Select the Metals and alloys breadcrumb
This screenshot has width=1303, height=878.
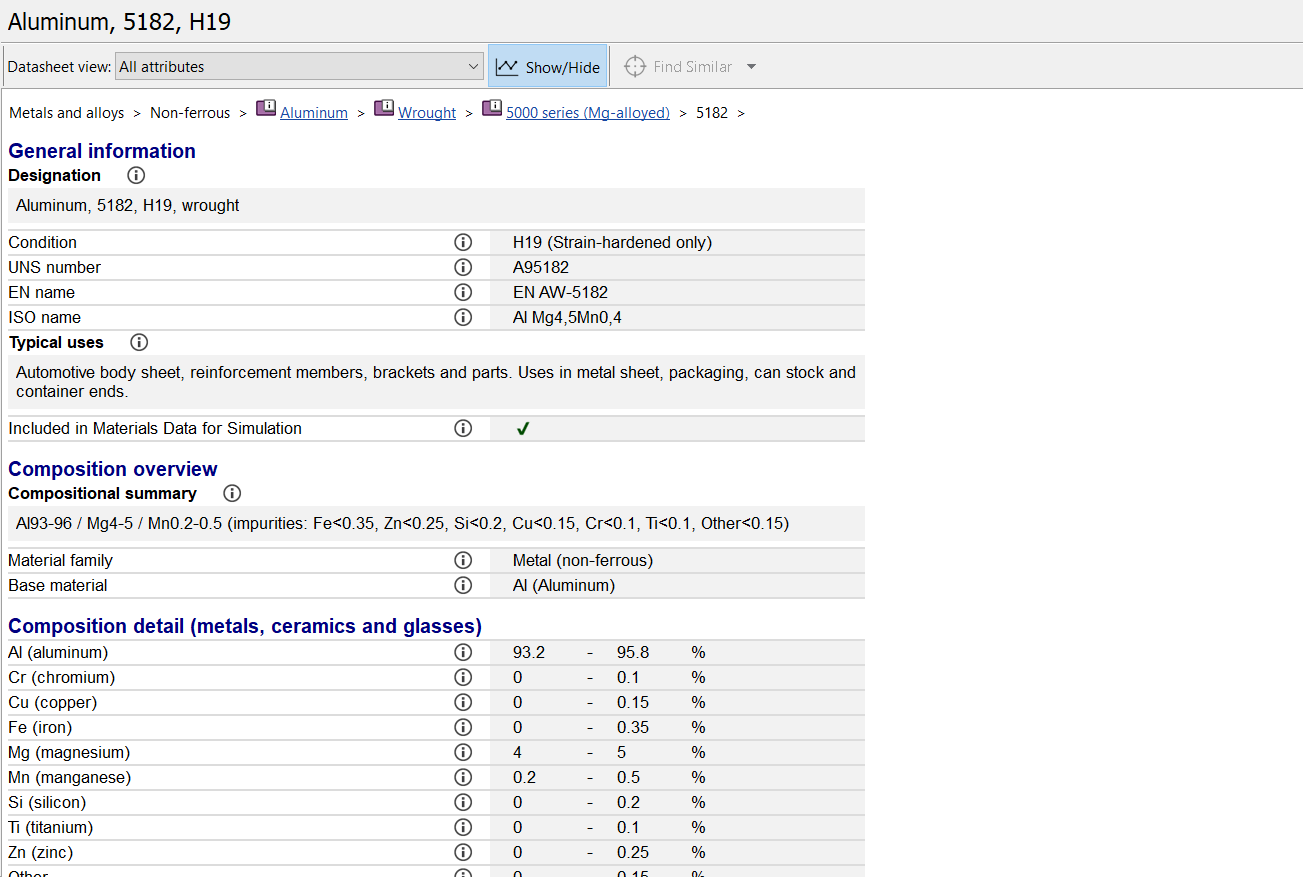click(67, 113)
